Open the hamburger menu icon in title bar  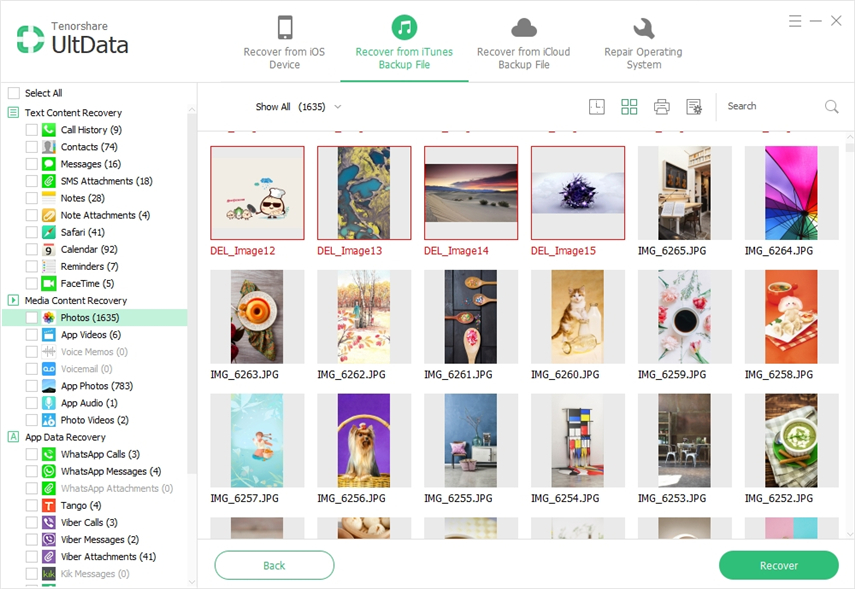point(795,21)
